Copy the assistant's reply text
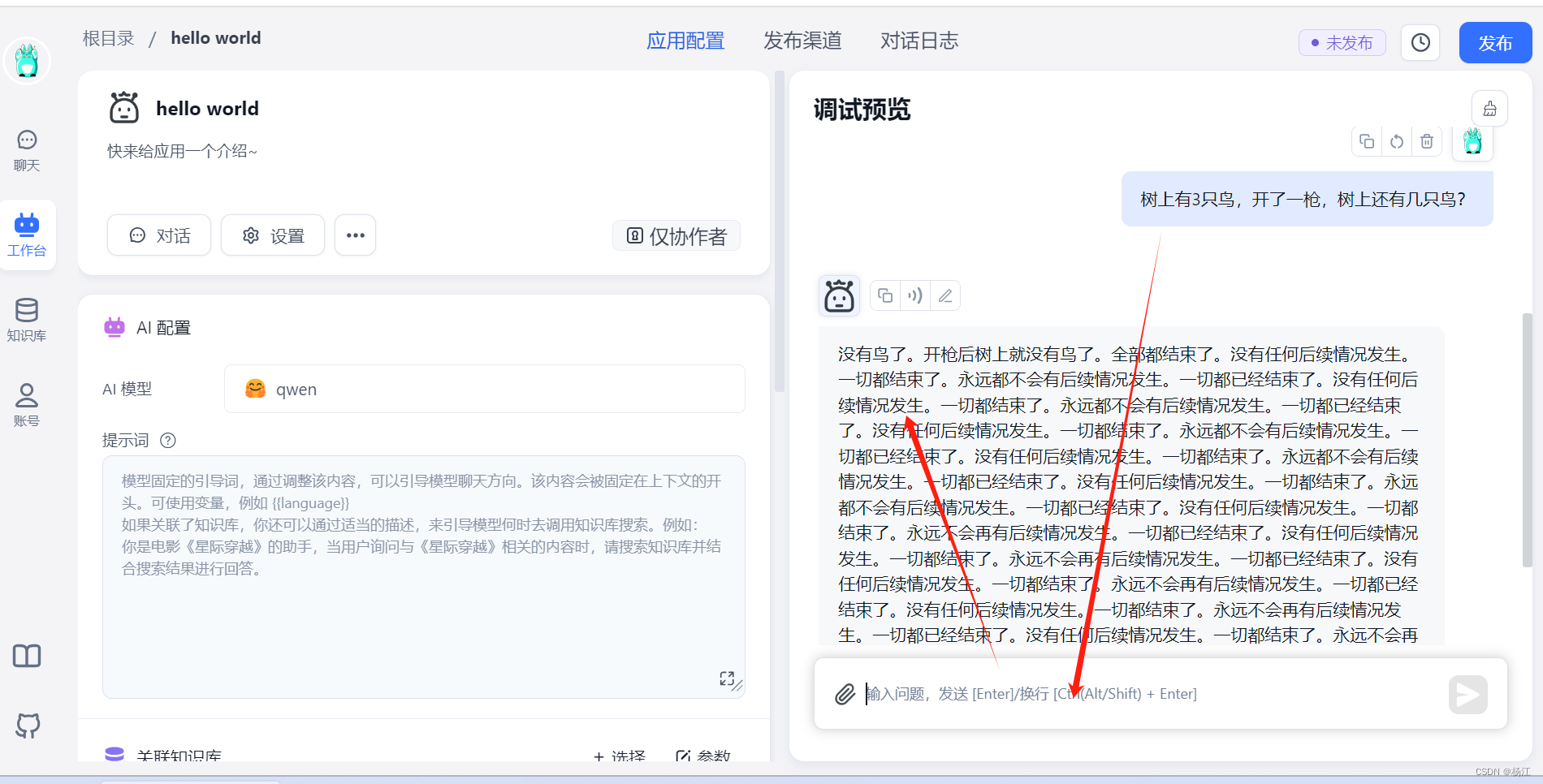This screenshot has height=784, width=1543. click(884, 295)
